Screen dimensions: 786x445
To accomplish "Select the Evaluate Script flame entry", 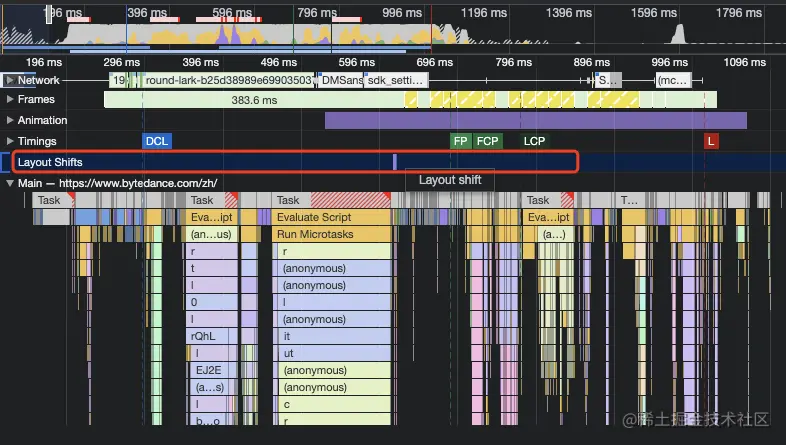I will [x=331, y=217].
